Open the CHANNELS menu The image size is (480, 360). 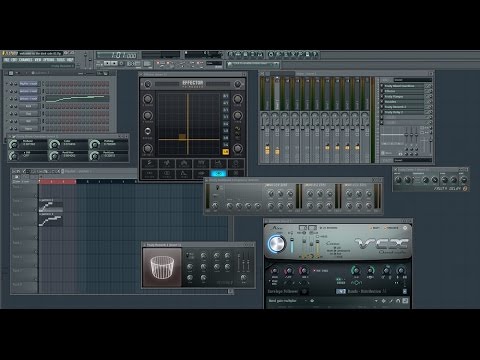(x=26, y=60)
